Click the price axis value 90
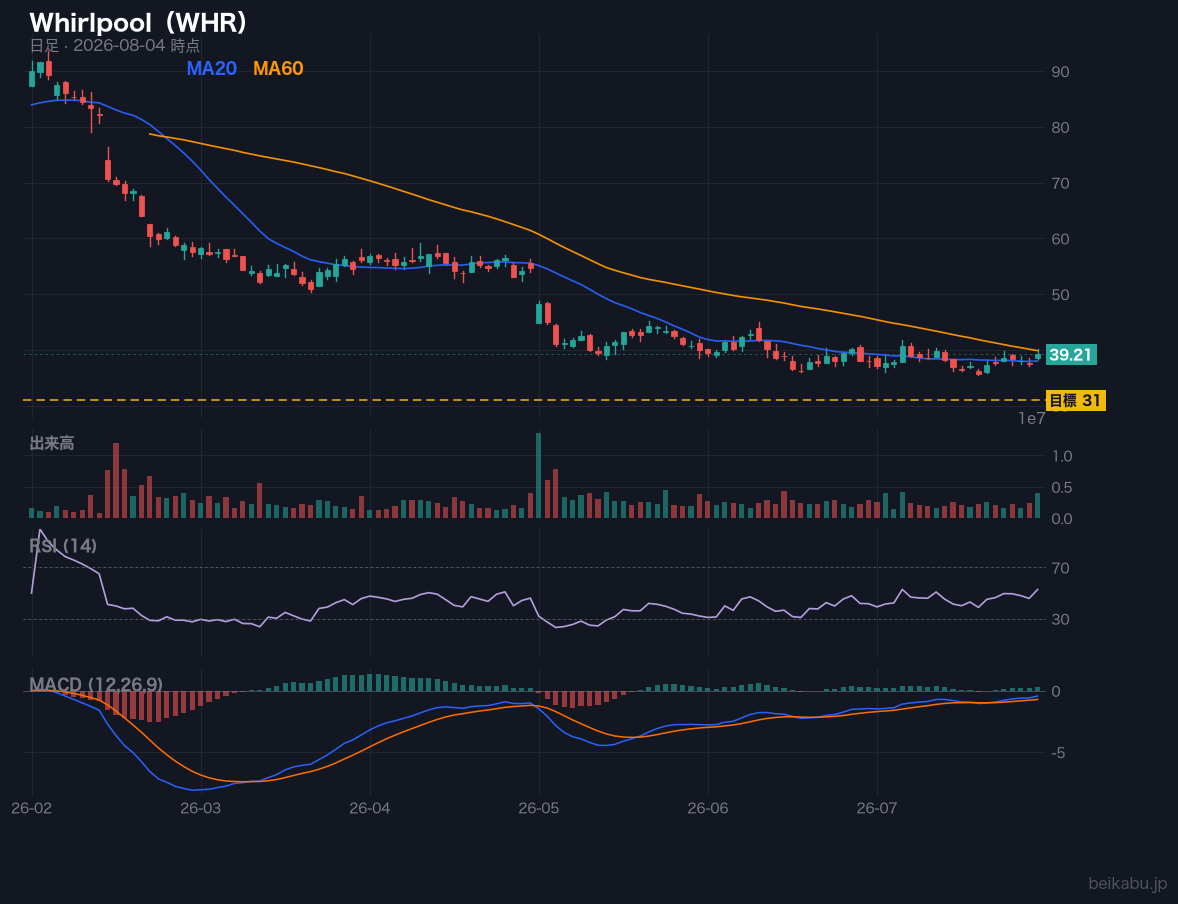 click(x=1061, y=72)
